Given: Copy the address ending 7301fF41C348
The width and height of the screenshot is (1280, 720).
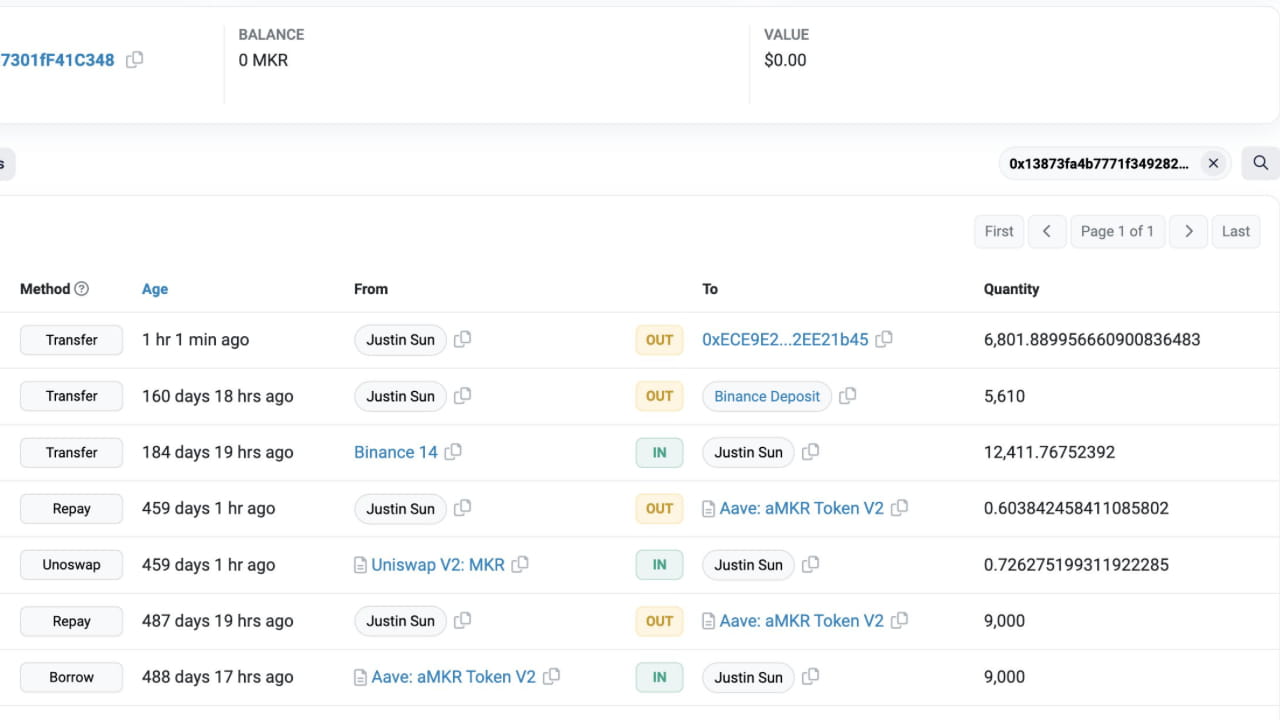Looking at the screenshot, I should pos(135,60).
